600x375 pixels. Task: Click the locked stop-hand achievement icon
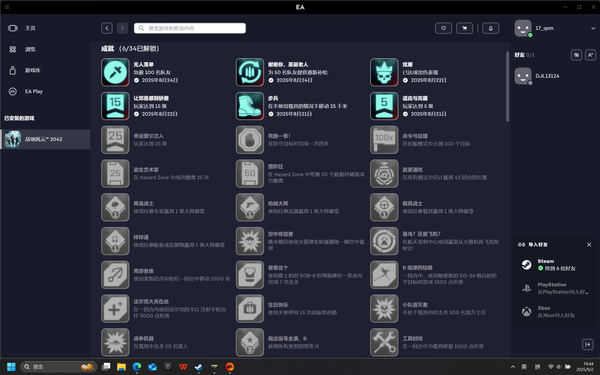pos(250,140)
